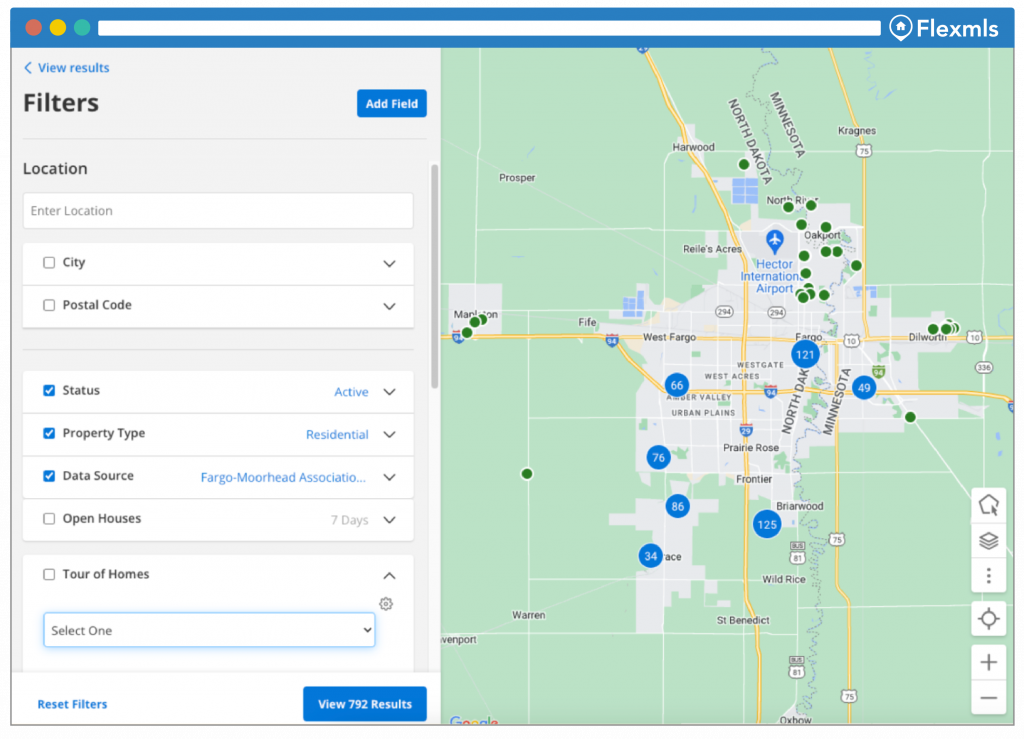Zoom out using the minus map button
Image resolution: width=1024 pixels, height=739 pixels.
tap(988, 697)
